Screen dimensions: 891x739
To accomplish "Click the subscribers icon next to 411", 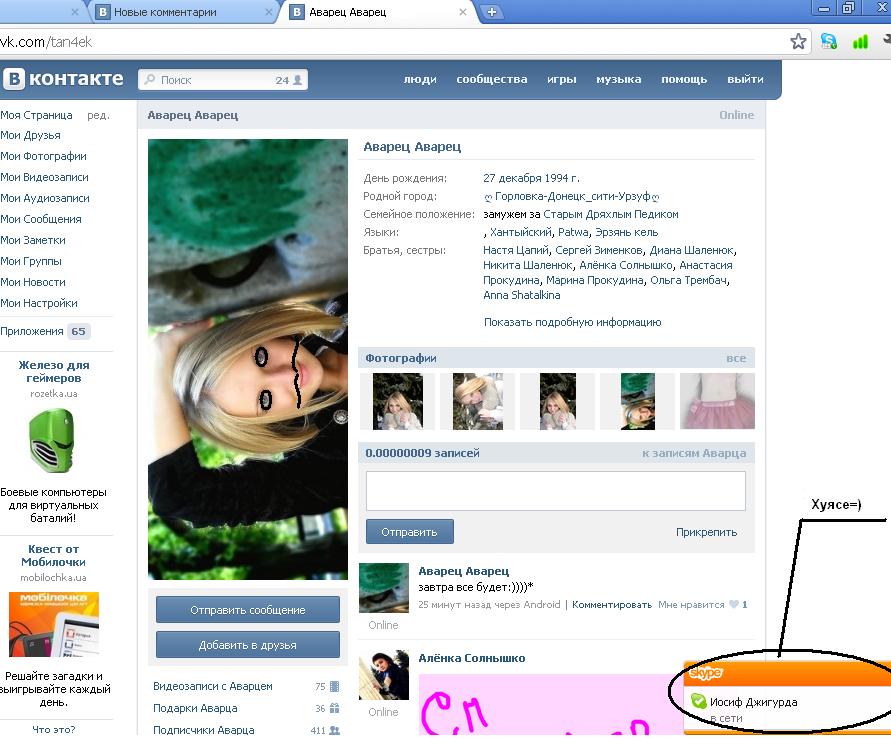I will 335,730.
